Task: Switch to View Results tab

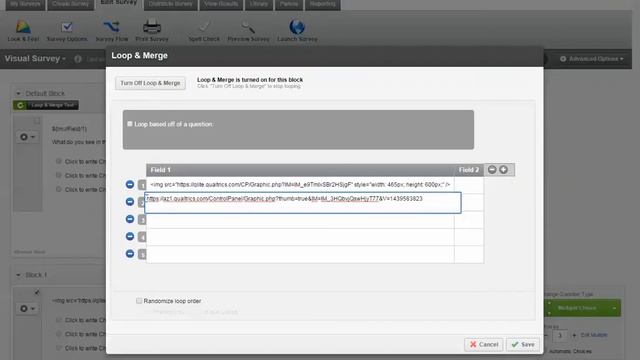Action: click(x=221, y=4)
